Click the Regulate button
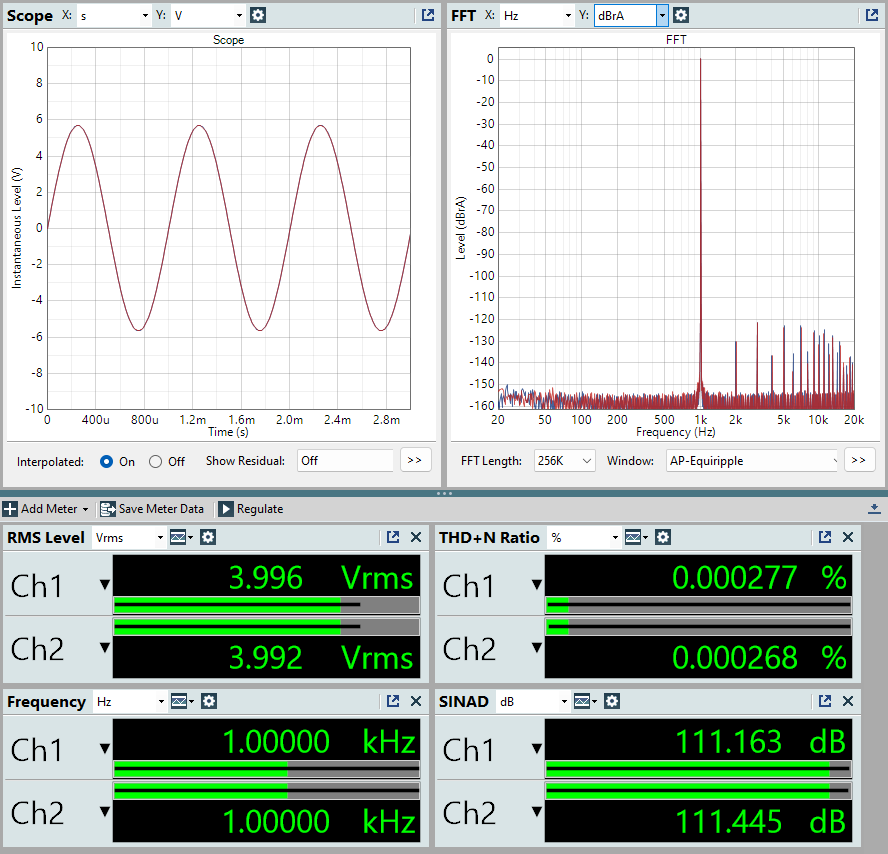The image size is (888, 854). coord(251,509)
